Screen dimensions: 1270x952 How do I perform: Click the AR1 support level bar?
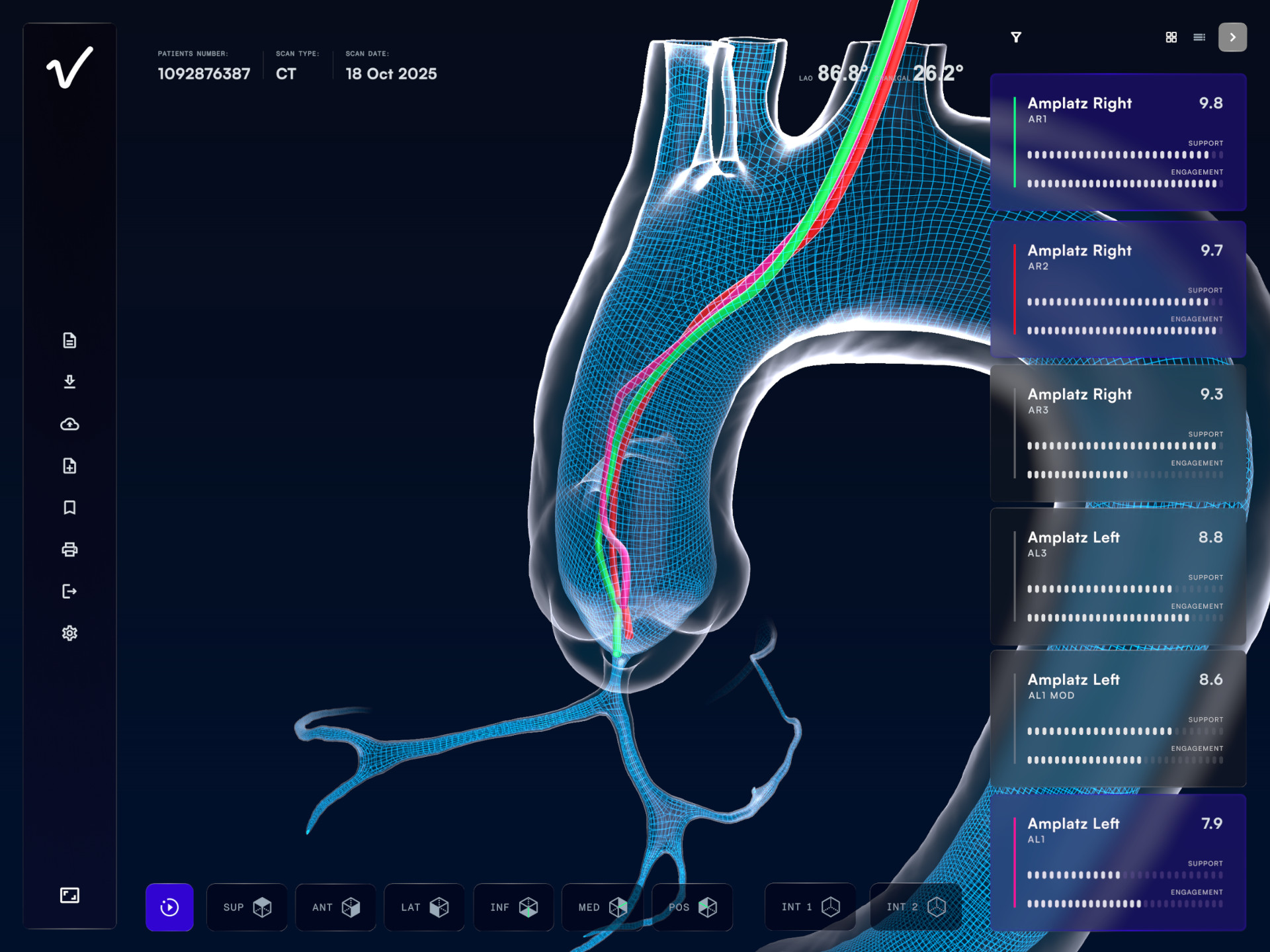click(x=1124, y=155)
